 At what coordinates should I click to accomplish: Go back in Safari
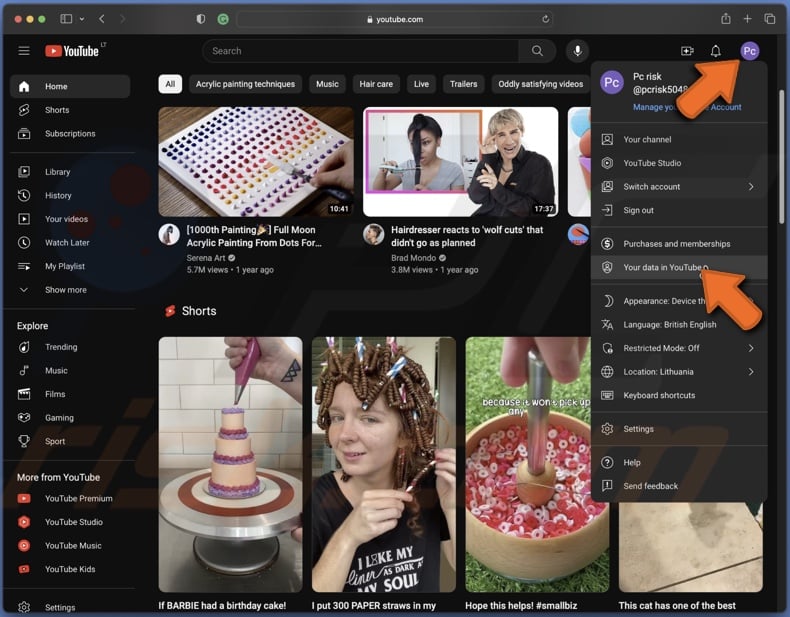click(102, 19)
